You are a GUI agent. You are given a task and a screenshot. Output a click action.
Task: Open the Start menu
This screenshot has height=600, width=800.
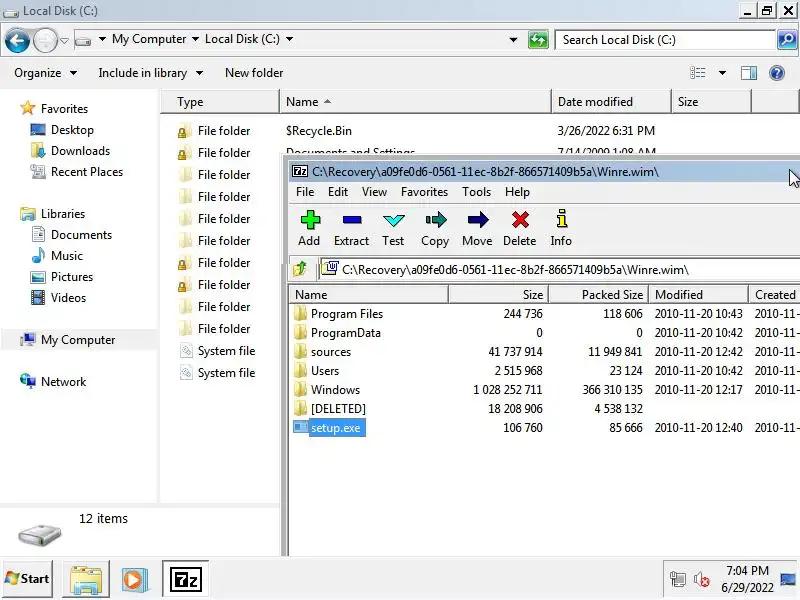coord(27,579)
